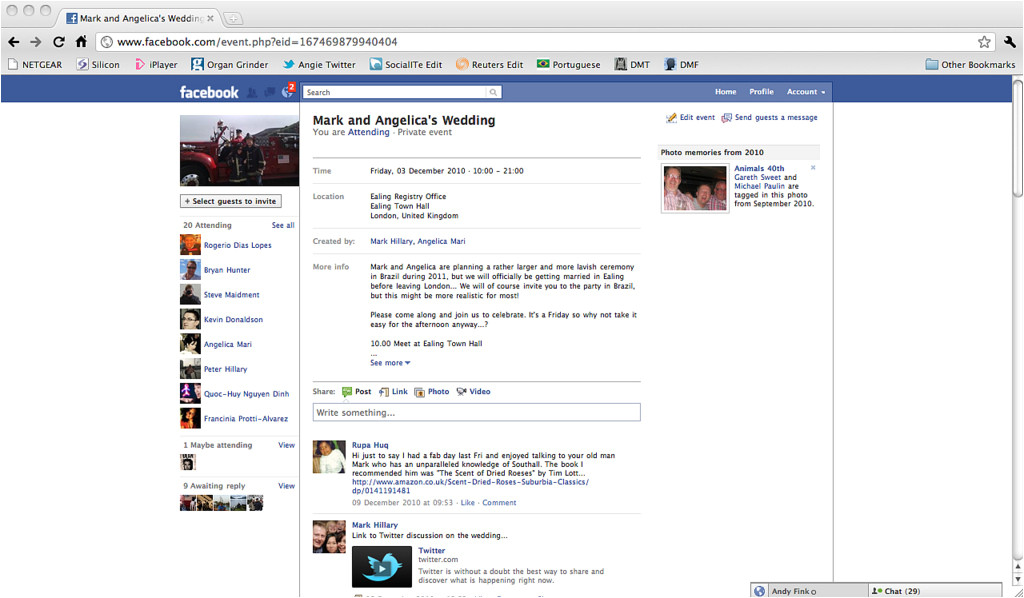
Task: Select the Video share option
Action: 473,392
